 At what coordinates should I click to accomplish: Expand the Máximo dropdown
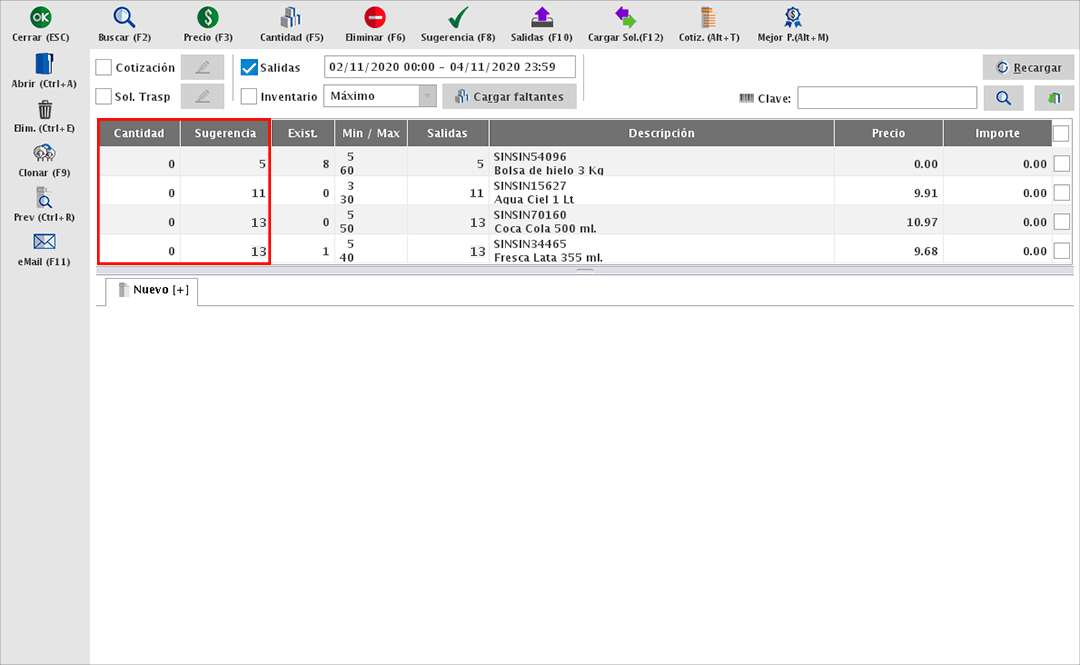click(x=427, y=96)
